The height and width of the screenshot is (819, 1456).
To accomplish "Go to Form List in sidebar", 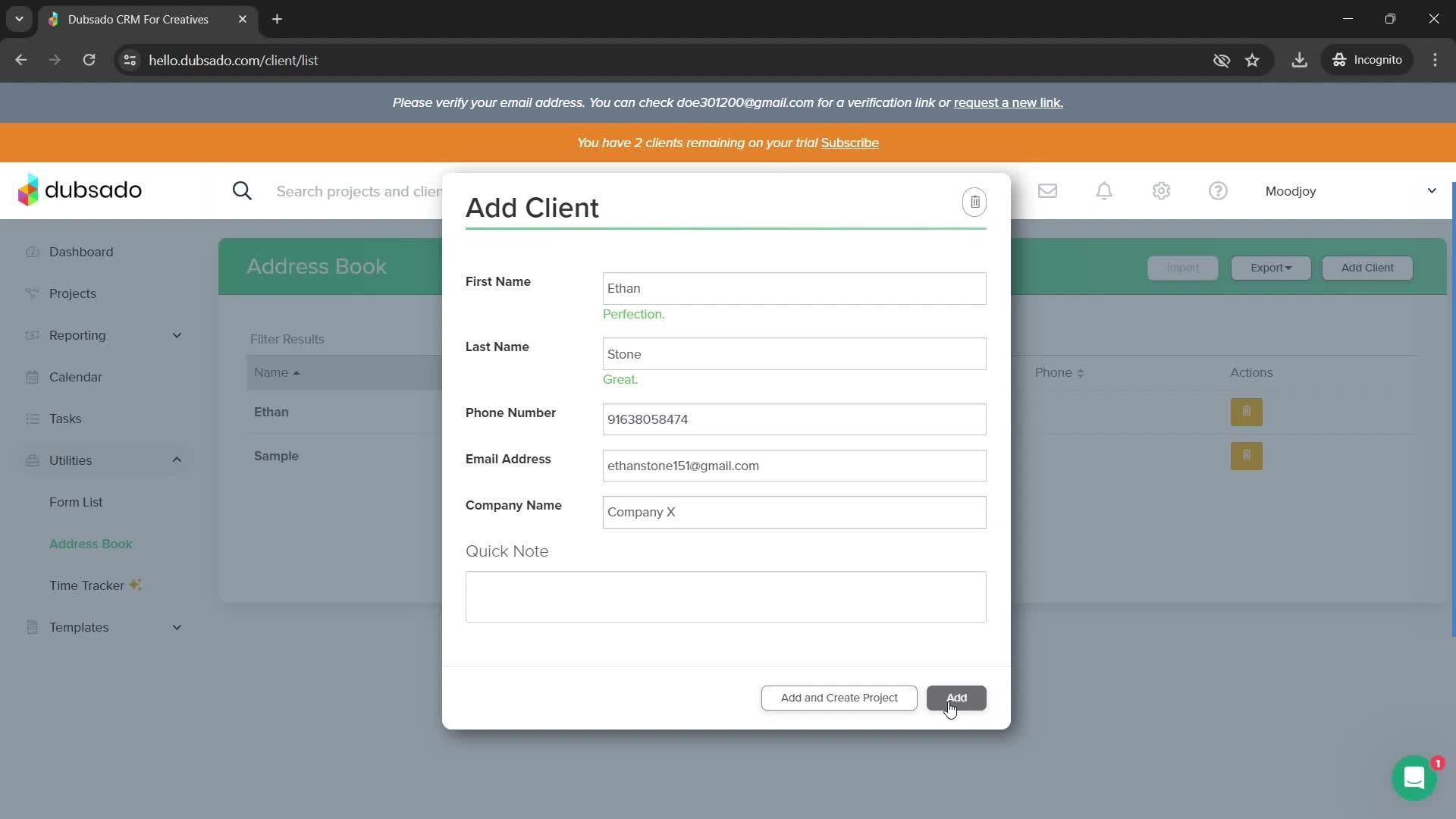I will pyautogui.click(x=76, y=502).
